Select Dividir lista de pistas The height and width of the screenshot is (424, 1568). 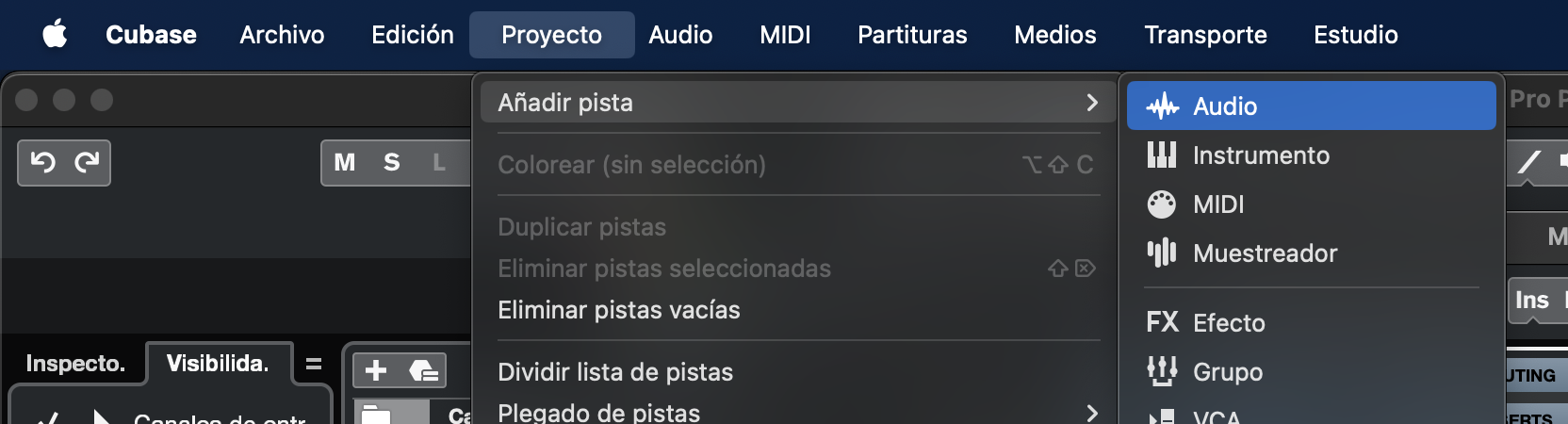(x=615, y=372)
